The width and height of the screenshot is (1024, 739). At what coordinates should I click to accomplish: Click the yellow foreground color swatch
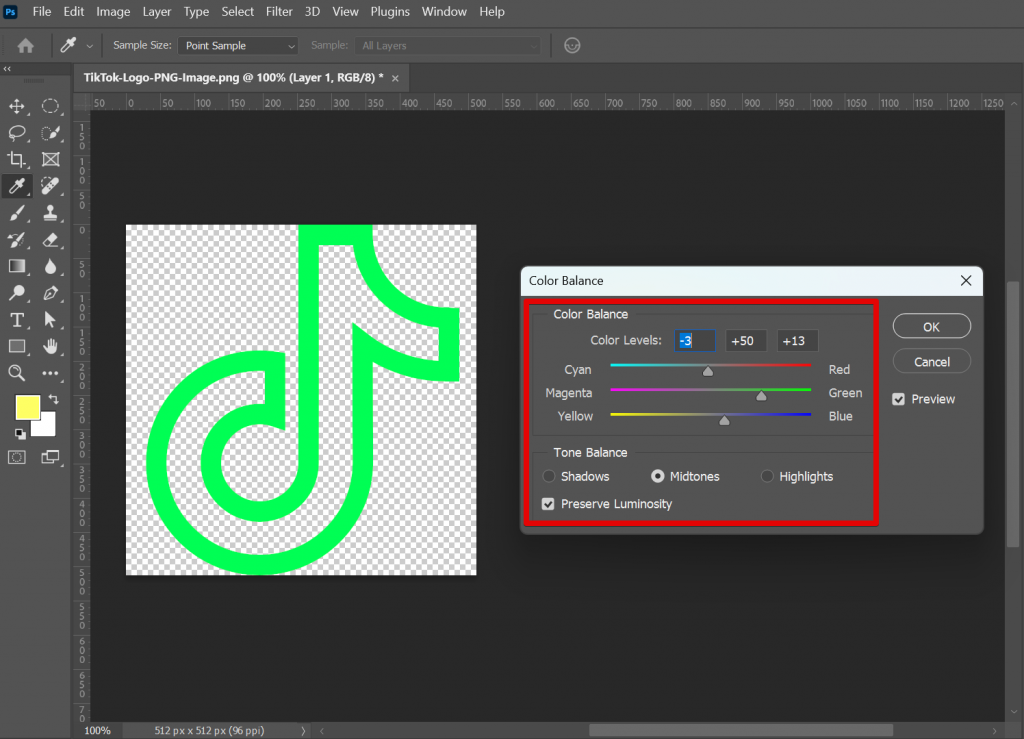coord(28,406)
